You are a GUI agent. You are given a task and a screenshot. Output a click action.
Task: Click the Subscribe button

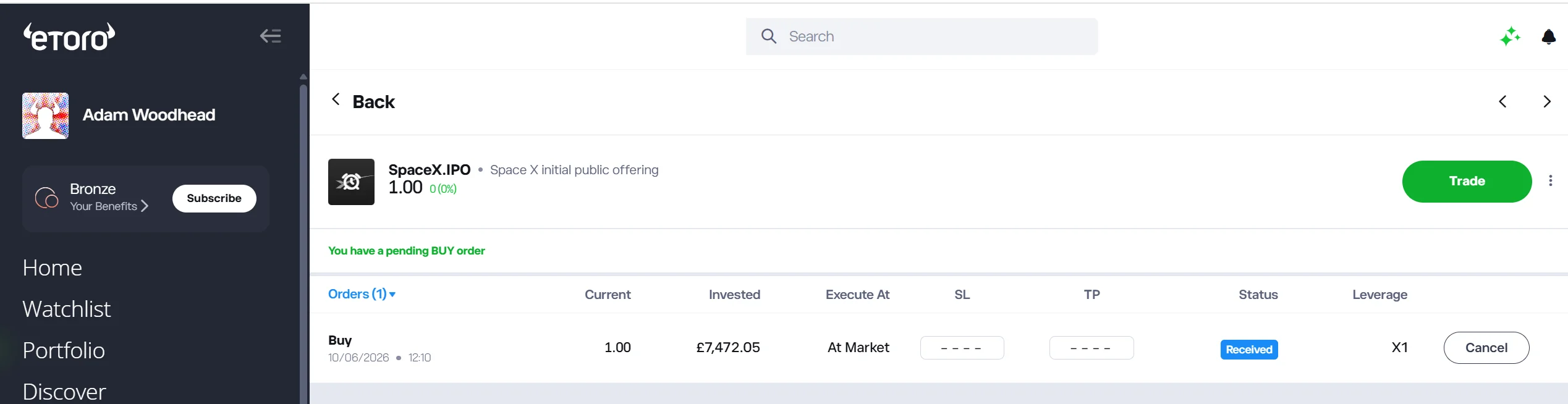[x=214, y=198]
